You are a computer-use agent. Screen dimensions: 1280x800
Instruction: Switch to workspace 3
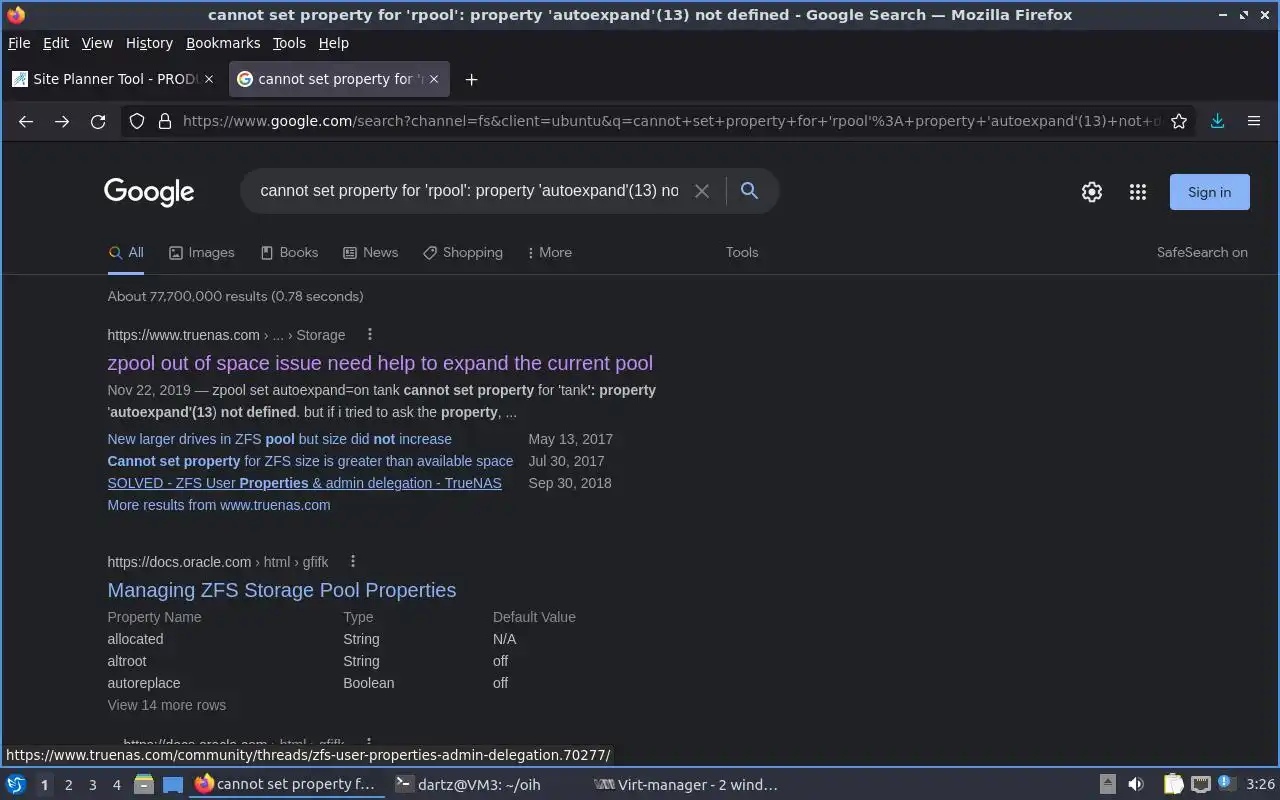coord(92,785)
